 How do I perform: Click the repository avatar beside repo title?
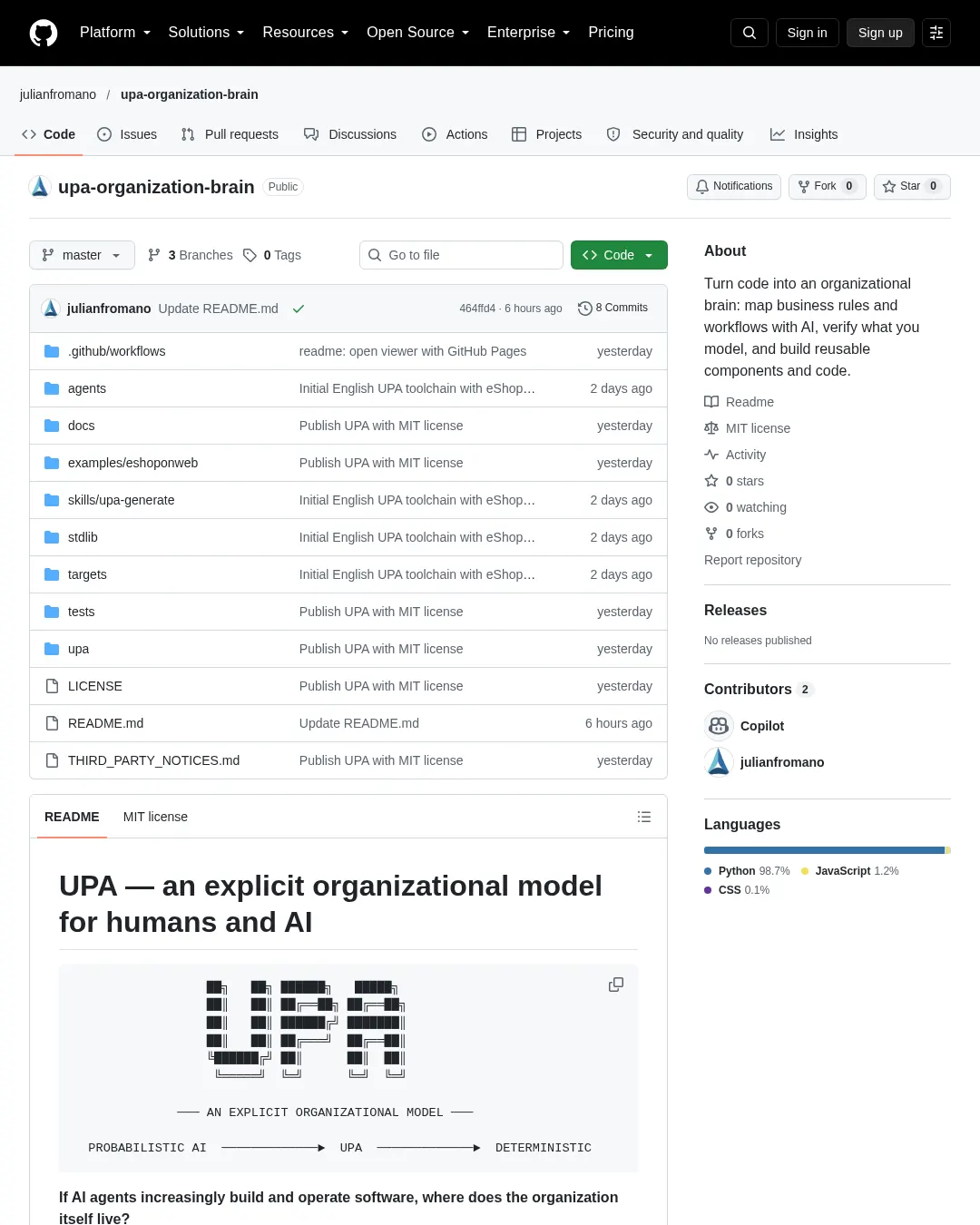pos(40,187)
